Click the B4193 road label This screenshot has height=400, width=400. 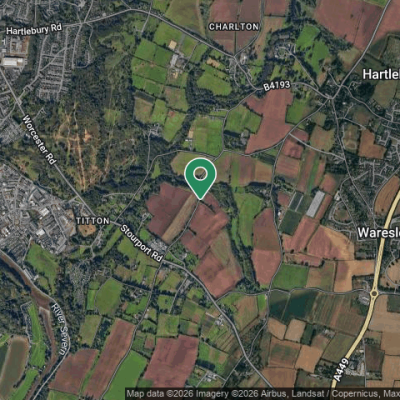[277, 86]
